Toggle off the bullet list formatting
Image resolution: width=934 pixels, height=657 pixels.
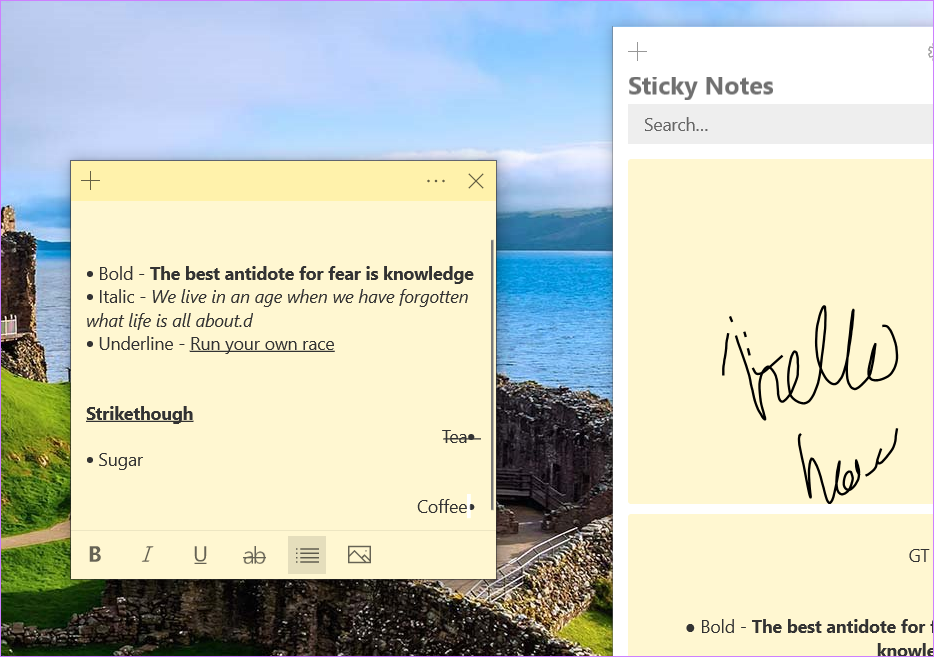[x=306, y=554]
